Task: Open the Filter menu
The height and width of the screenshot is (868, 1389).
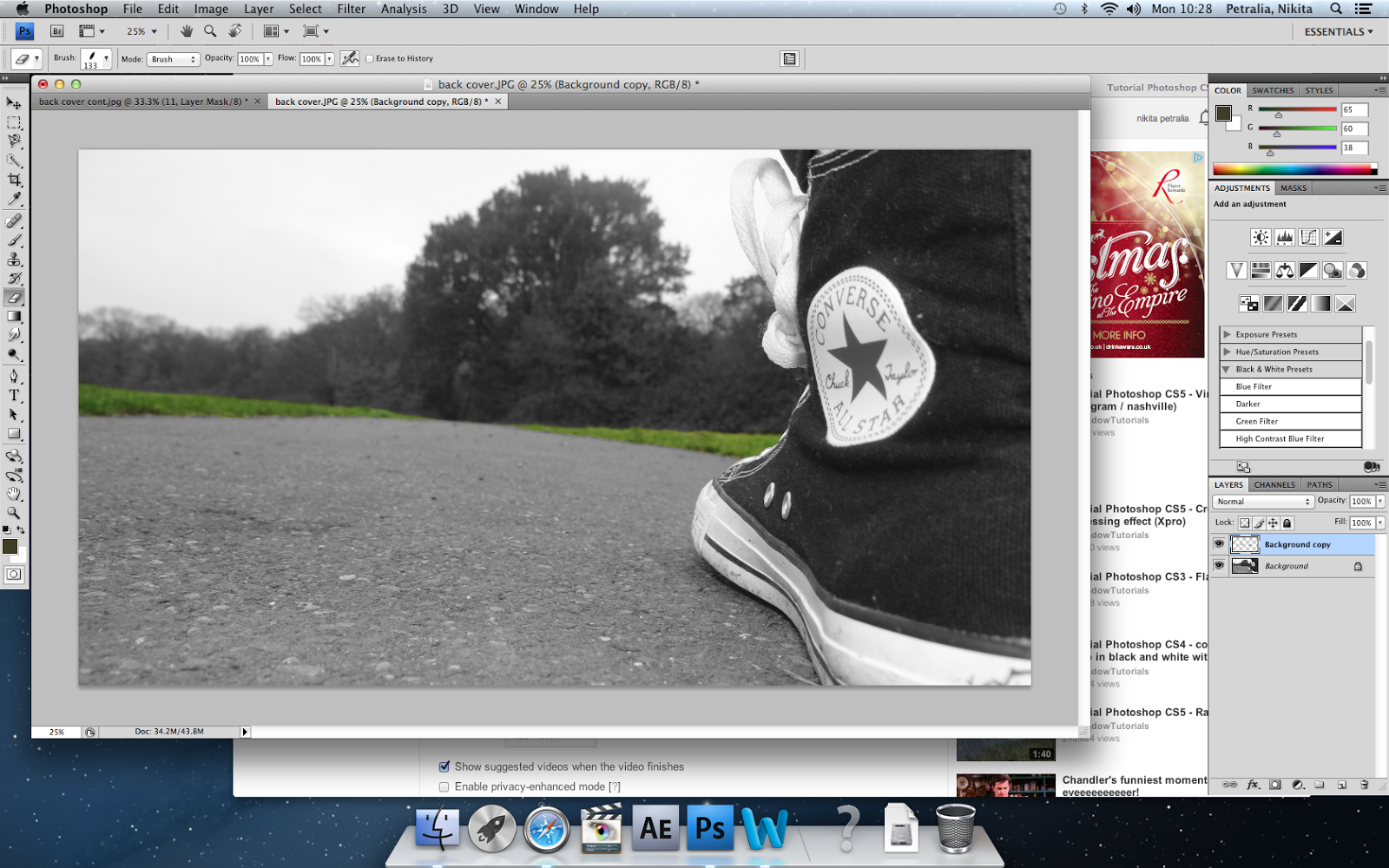Action: click(x=351, y=9)
